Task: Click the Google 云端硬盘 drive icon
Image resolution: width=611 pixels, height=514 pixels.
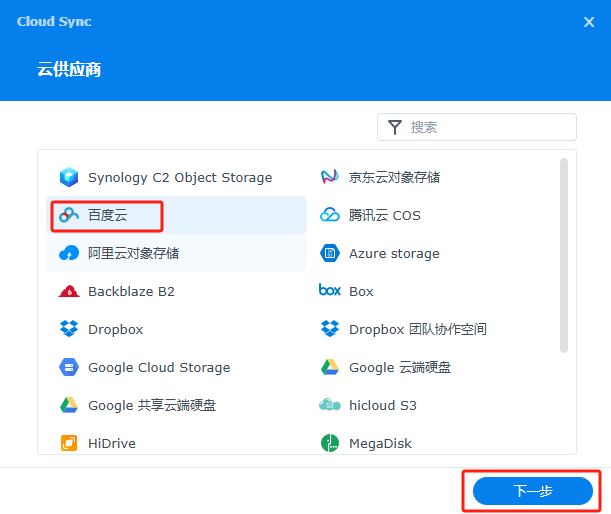Action: tap(330, 367)
